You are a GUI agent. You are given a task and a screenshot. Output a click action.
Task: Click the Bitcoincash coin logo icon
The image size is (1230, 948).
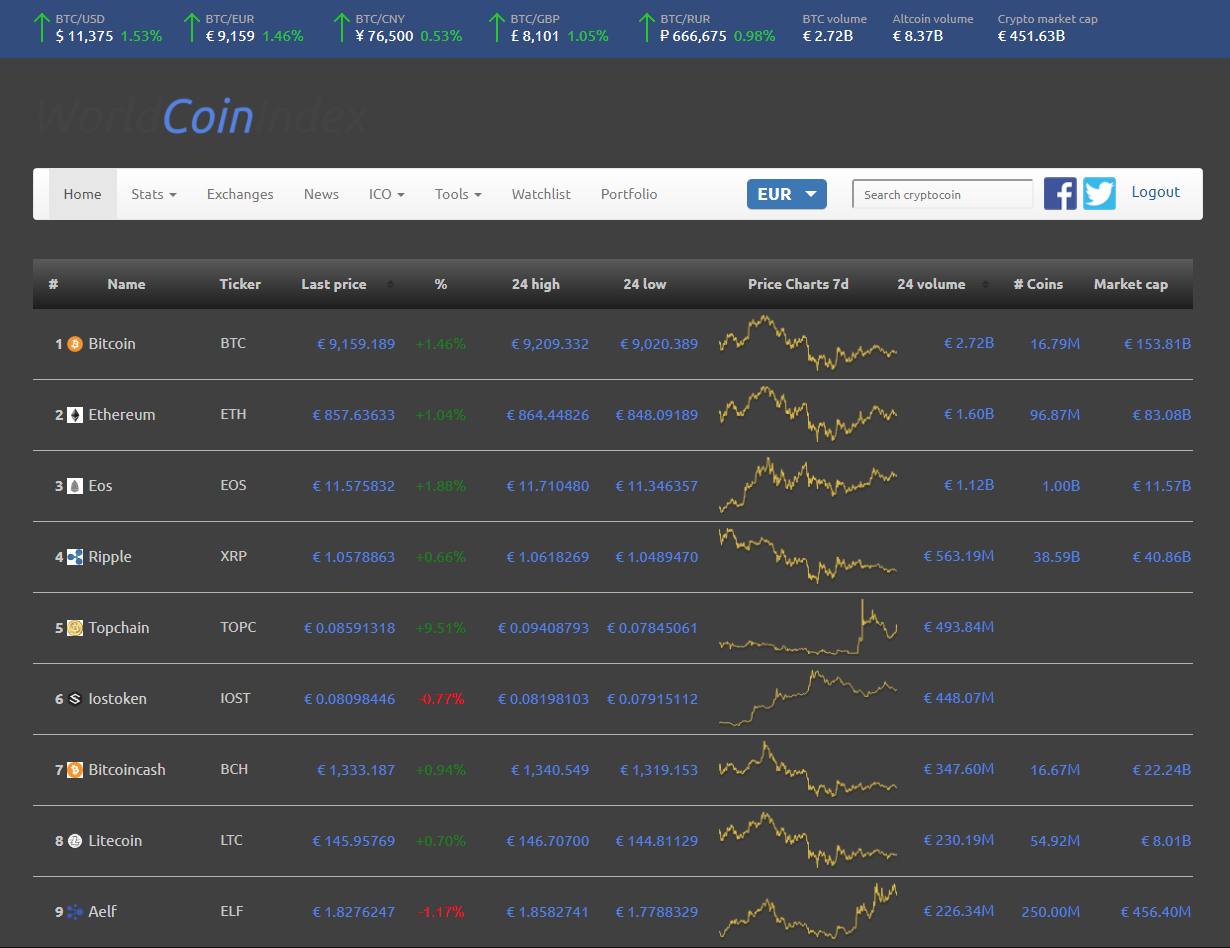click(75, 770)
